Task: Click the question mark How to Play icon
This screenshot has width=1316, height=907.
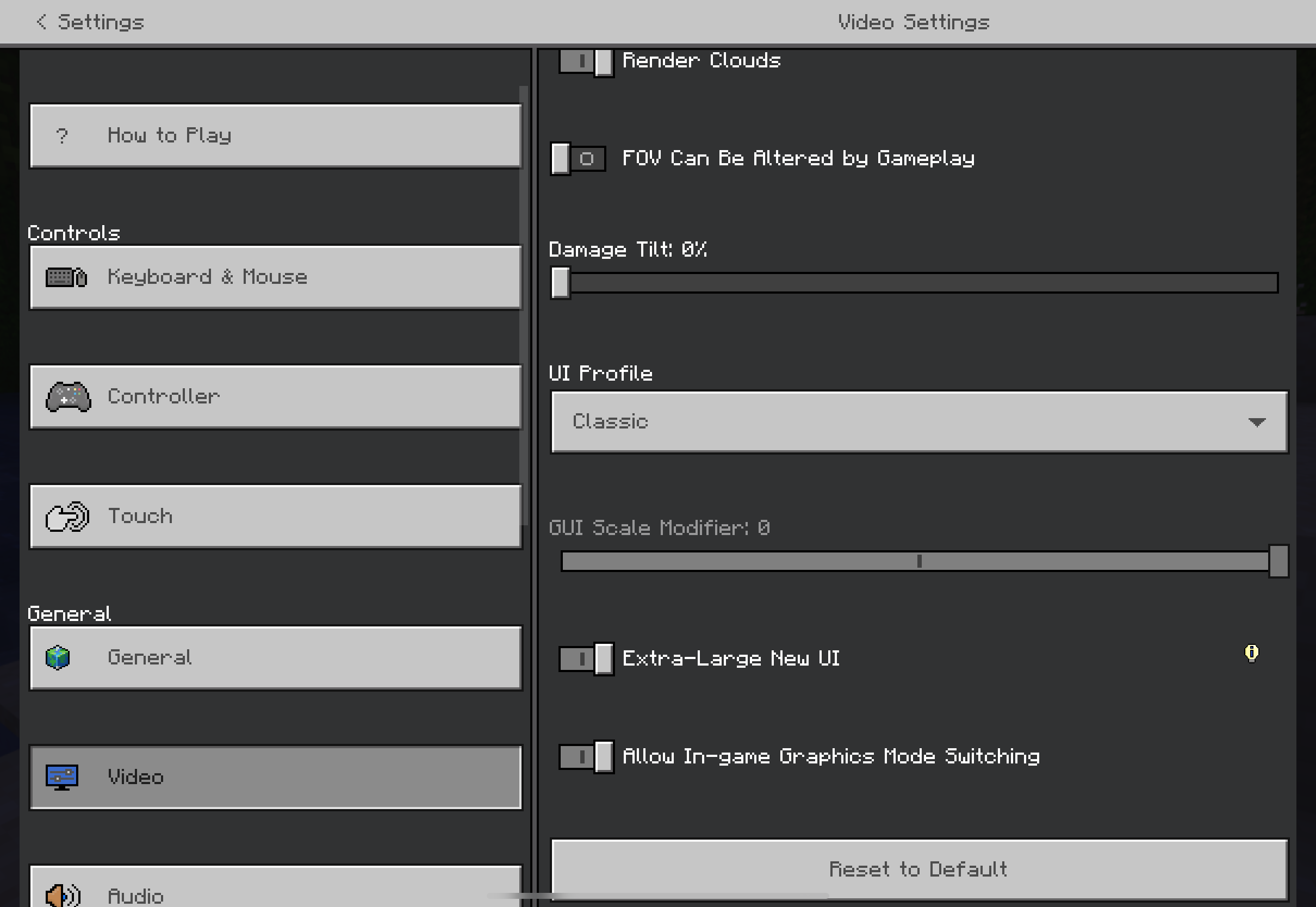Action: (62, 136)
